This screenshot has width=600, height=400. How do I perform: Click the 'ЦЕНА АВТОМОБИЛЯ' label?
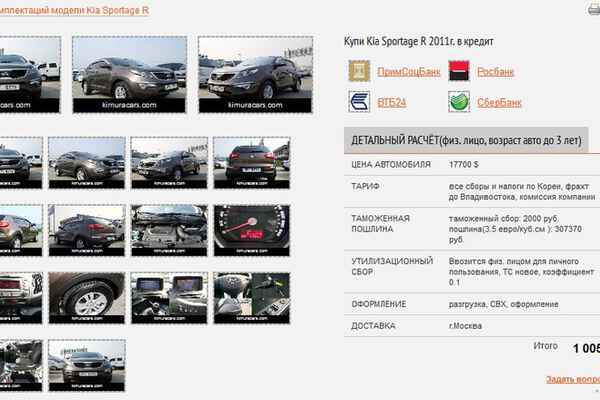click(391, 165)
